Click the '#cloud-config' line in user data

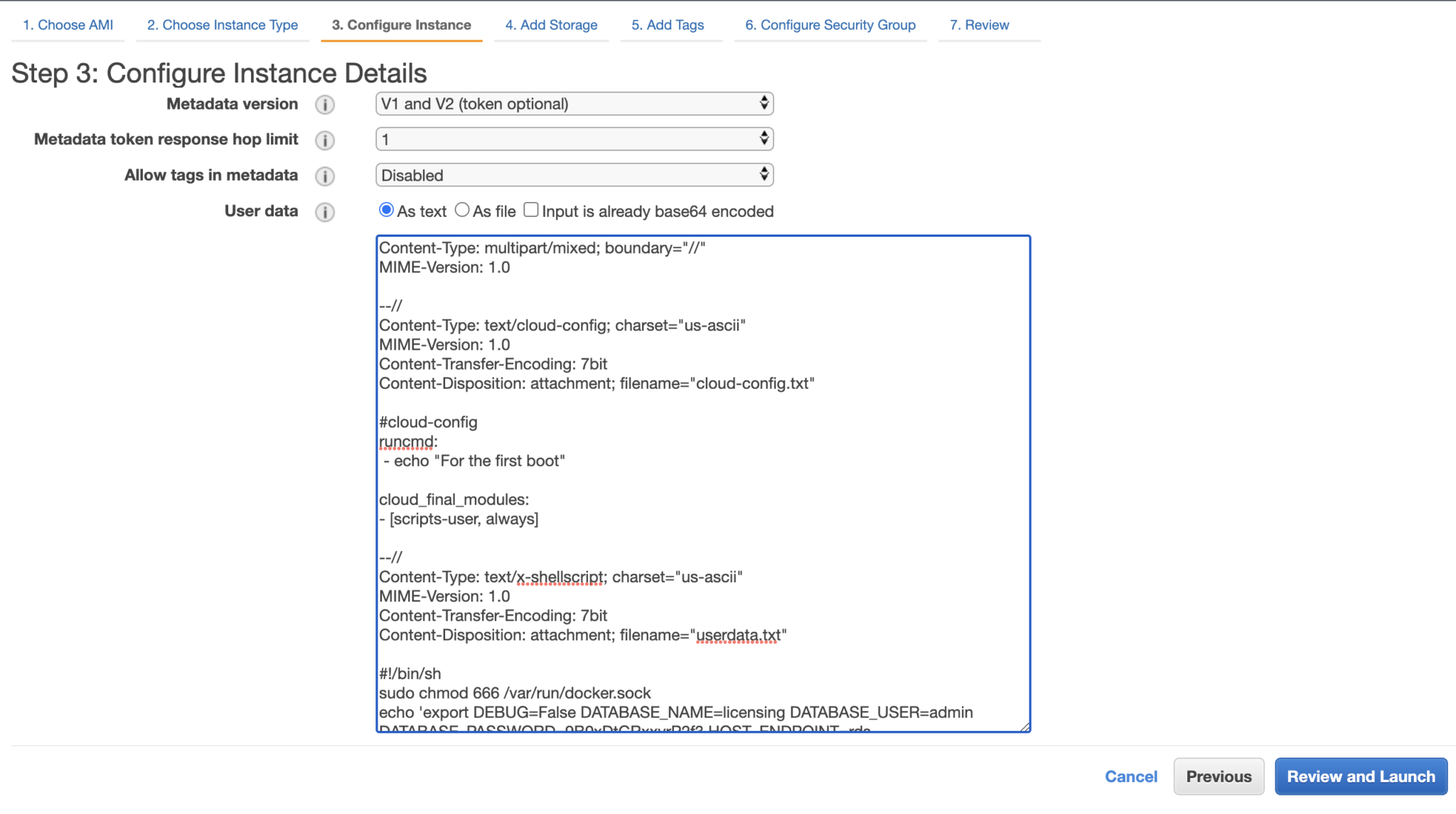428,422
